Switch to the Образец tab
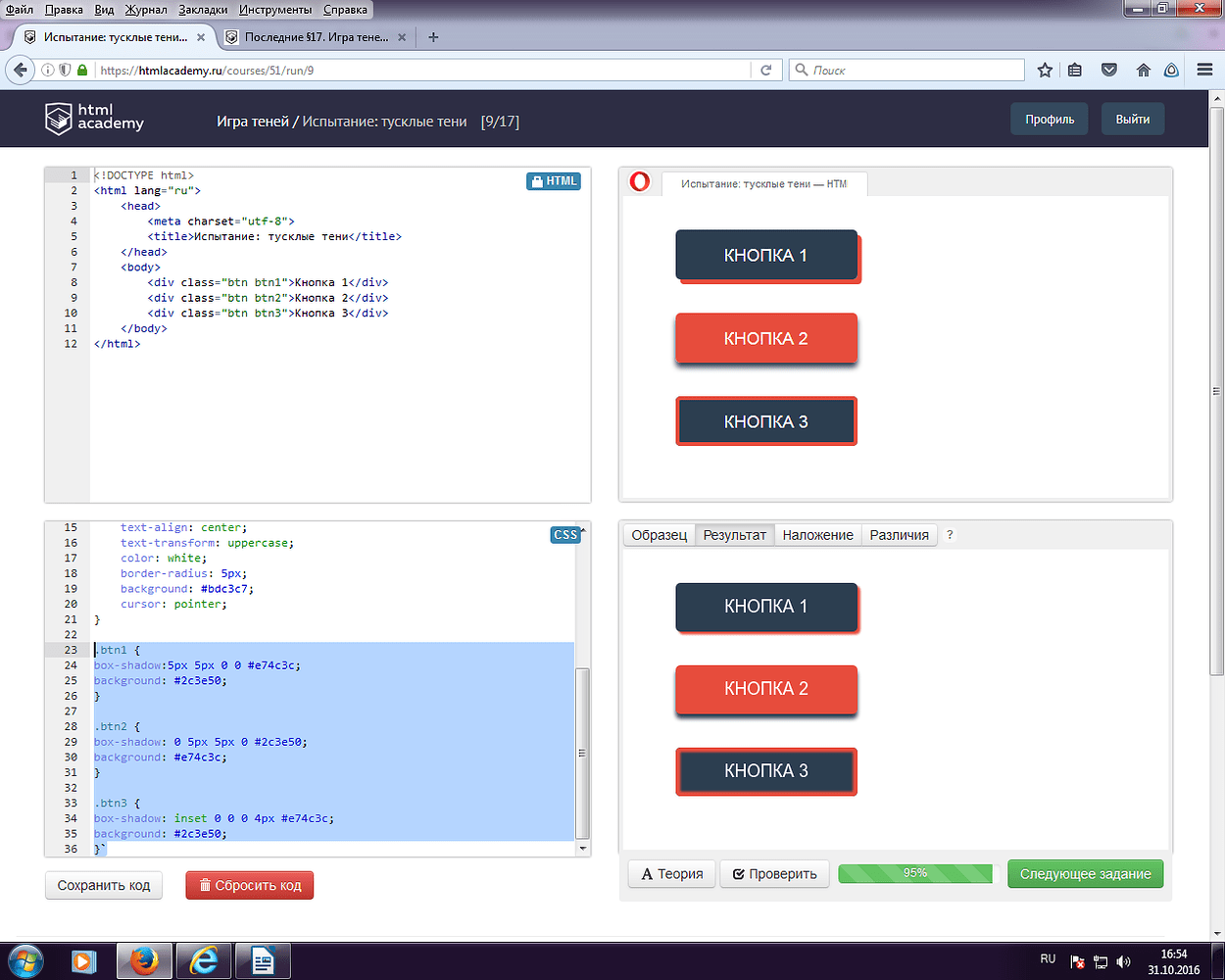Viewport: 1225px width, 980px height. pos(660,535)
